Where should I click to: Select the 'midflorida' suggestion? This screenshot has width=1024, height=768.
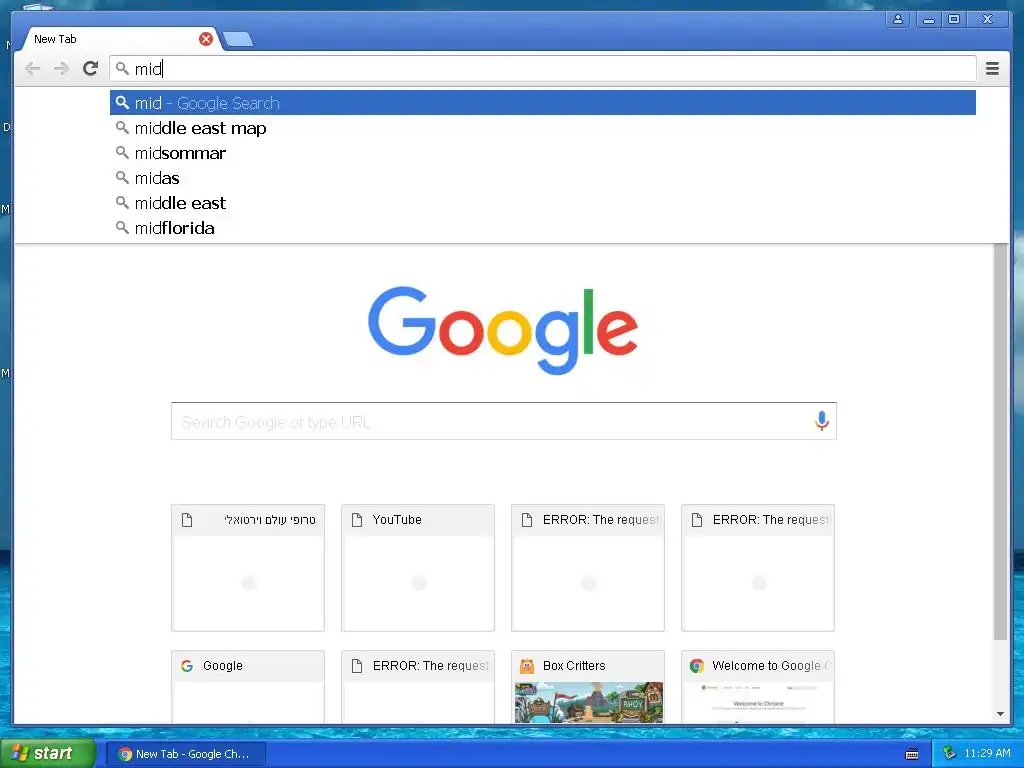[x=543, y=228]
